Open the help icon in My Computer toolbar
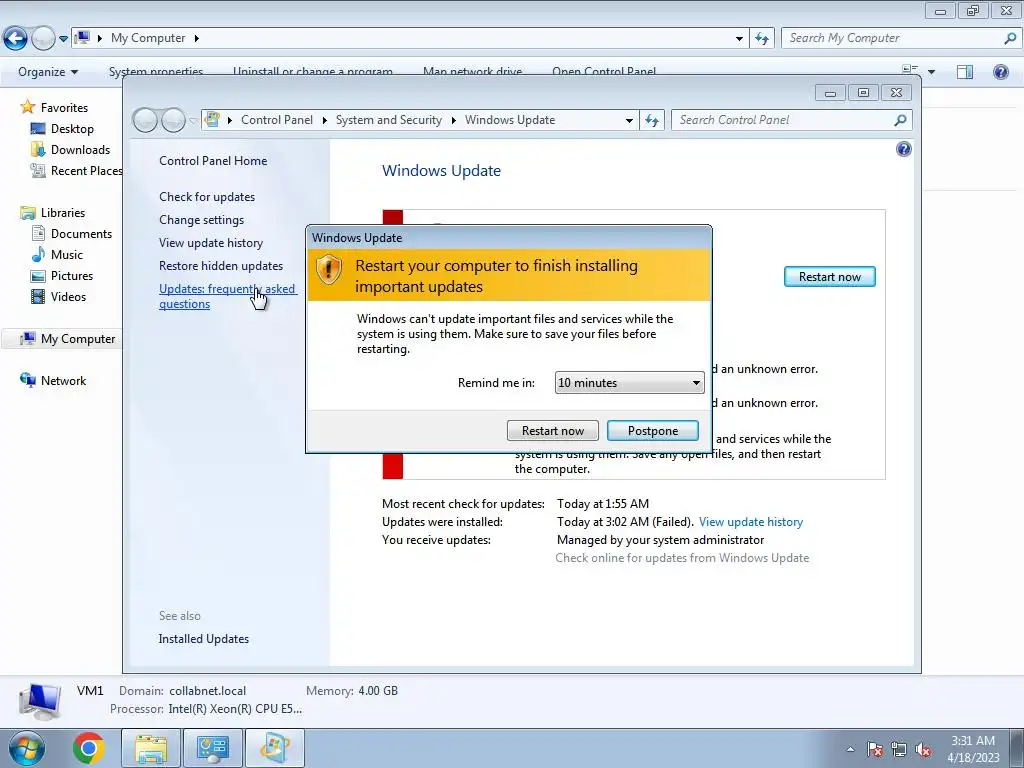Viewport: 1024px width, 768px height. [x=1000, y=72]
